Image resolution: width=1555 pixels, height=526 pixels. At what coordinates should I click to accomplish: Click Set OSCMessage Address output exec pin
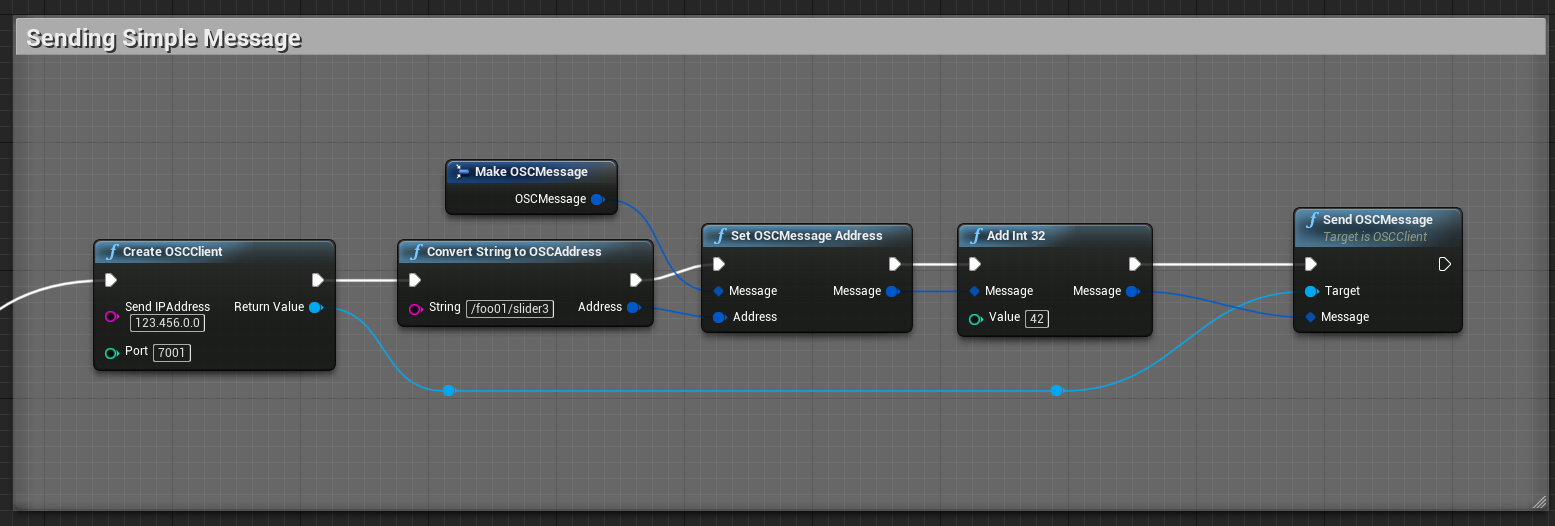(x=894, y=264)
